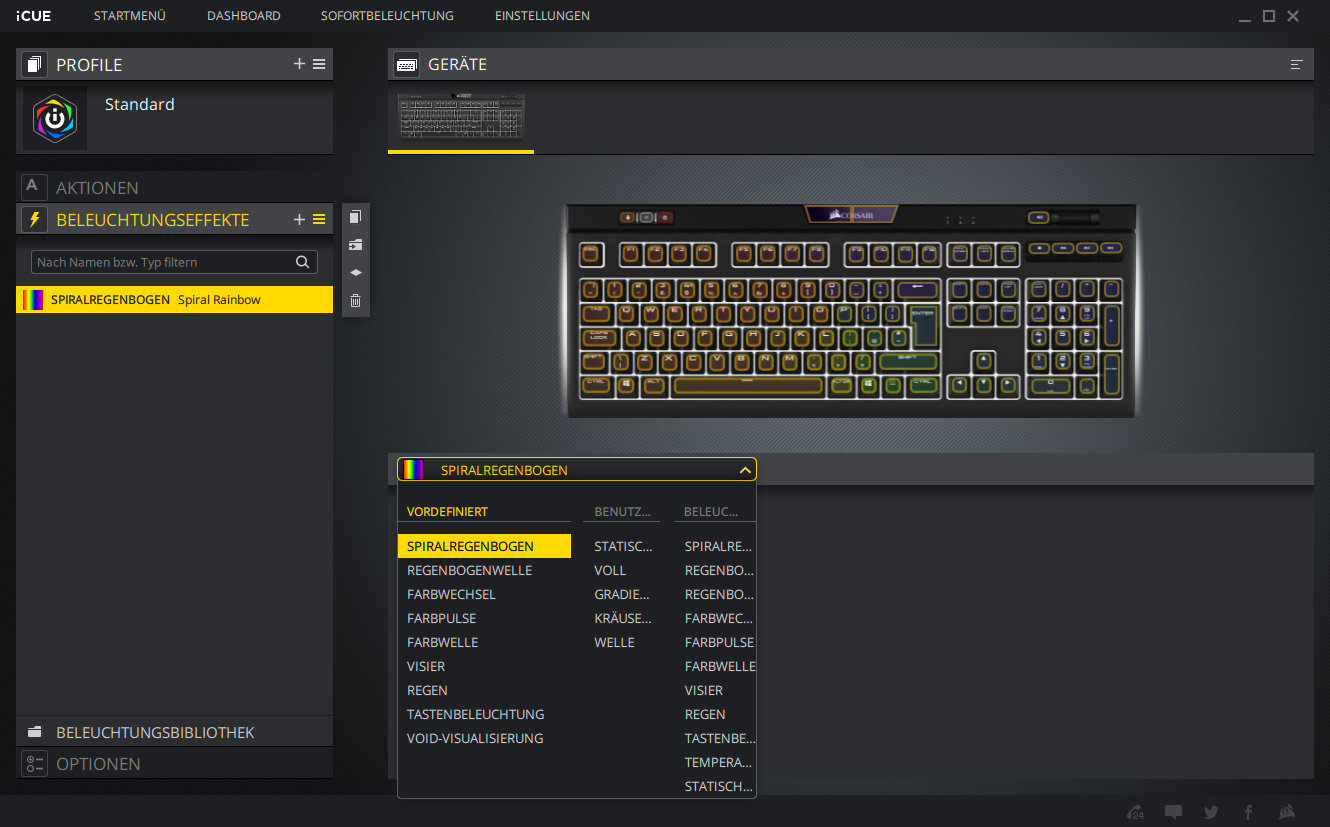Open the GERÄTE panel list-view icon
The height and width of the screenshot is (827, 1330).
1297,65
